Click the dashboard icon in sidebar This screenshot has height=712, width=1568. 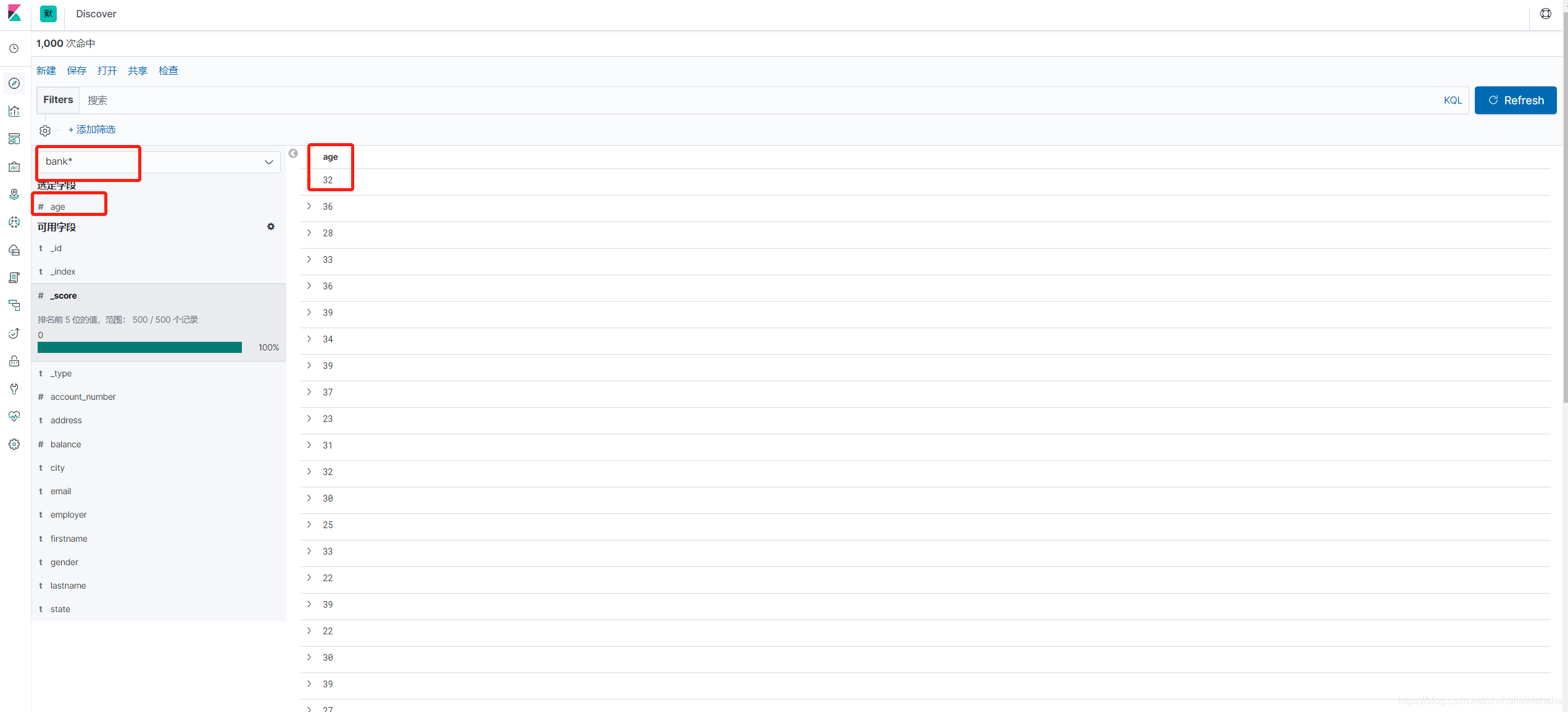pos(14,138)
